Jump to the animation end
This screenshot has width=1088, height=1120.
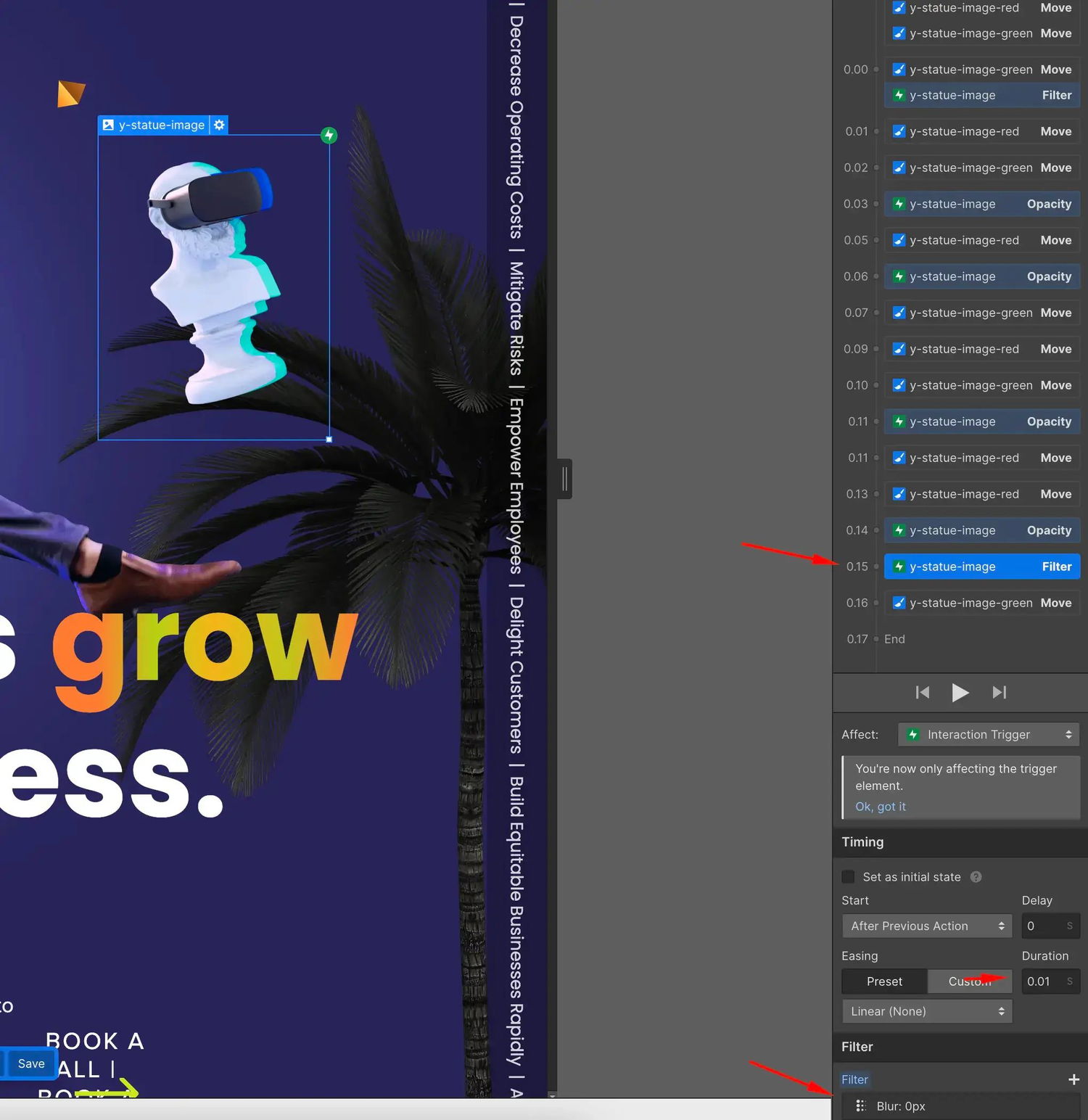click(1000, 693)
